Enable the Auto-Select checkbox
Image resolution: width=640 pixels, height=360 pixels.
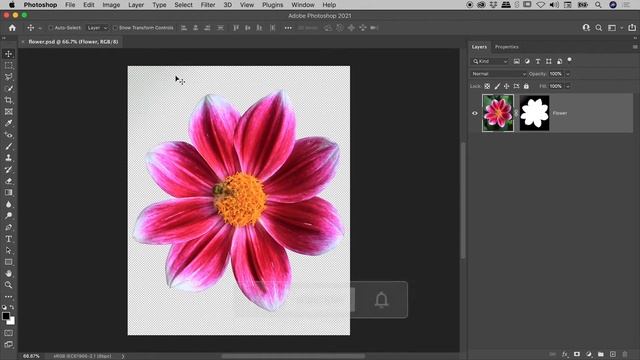[x=51, y=28]
